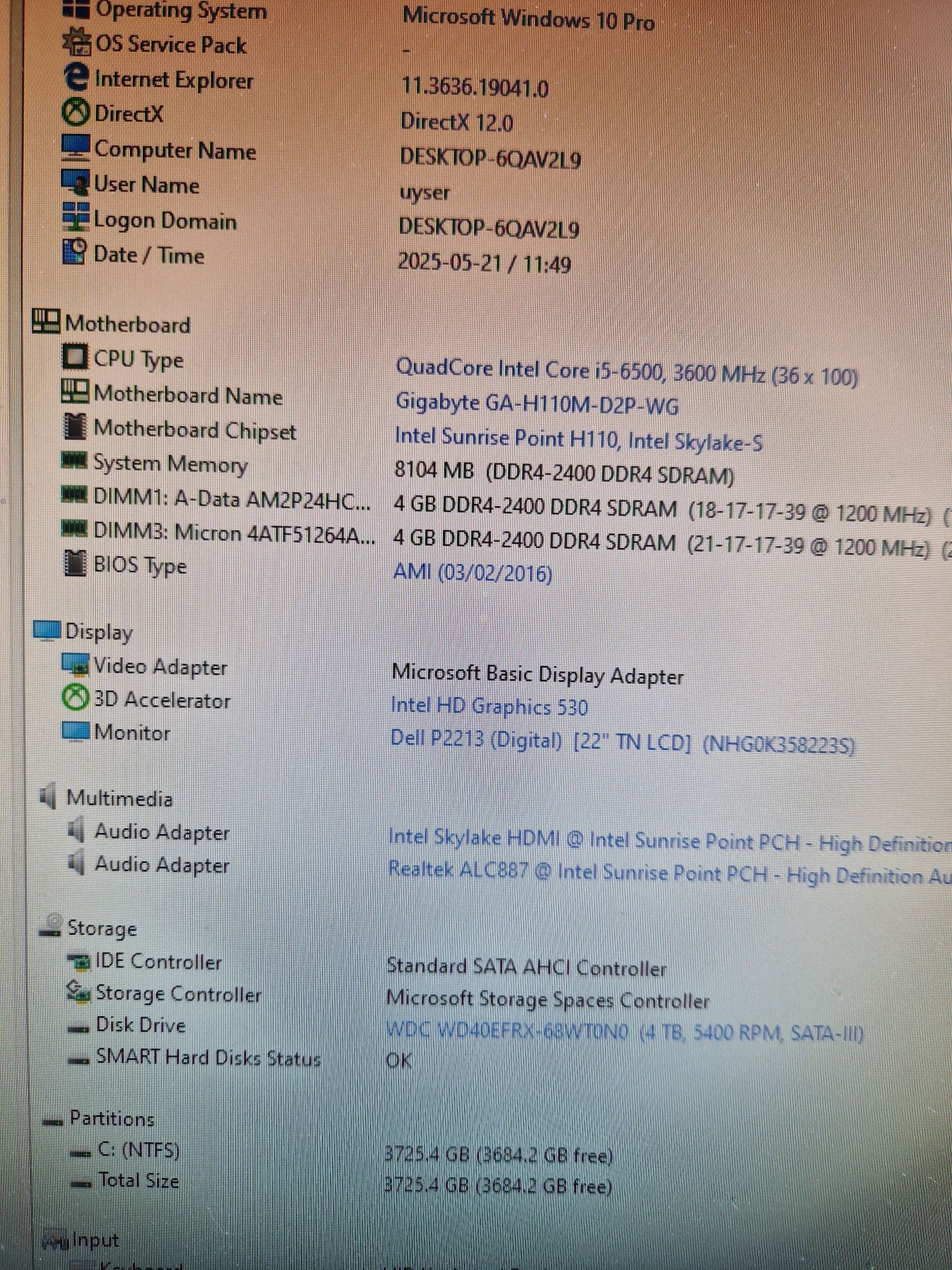This screenshot has width=952, height=1270.
Task: Open the Dell P2213 monitor link
Action: pyautogui.click(x=623, y=741)
